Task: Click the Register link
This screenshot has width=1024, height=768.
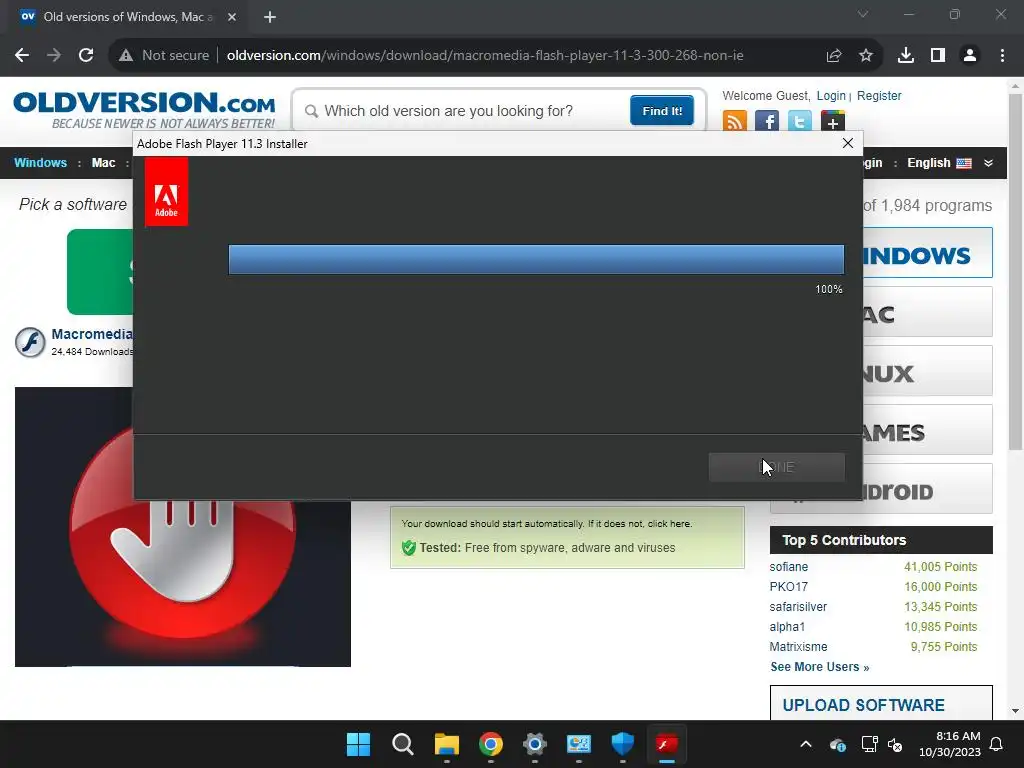Action: (x=879, y=95)
